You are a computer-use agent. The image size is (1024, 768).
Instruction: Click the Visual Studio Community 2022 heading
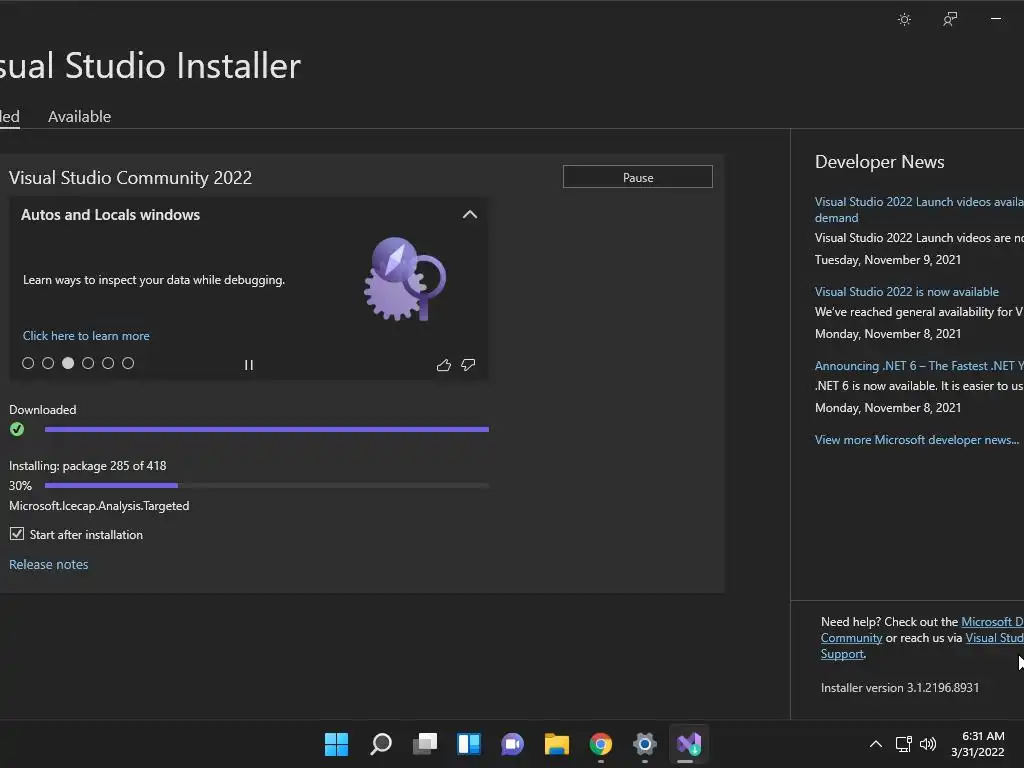coord(130,178)
